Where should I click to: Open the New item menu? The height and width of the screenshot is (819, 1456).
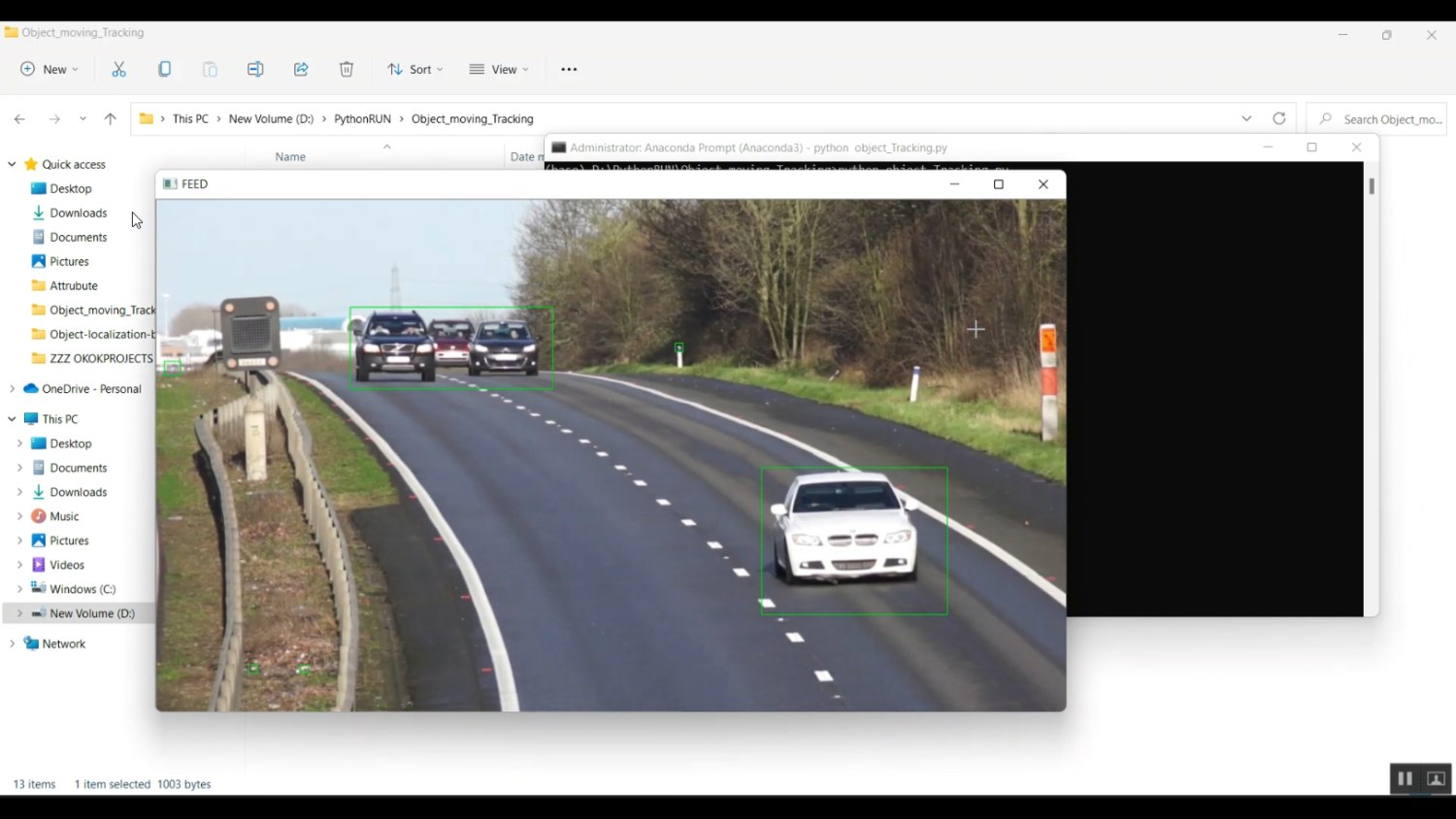(47, 69)
